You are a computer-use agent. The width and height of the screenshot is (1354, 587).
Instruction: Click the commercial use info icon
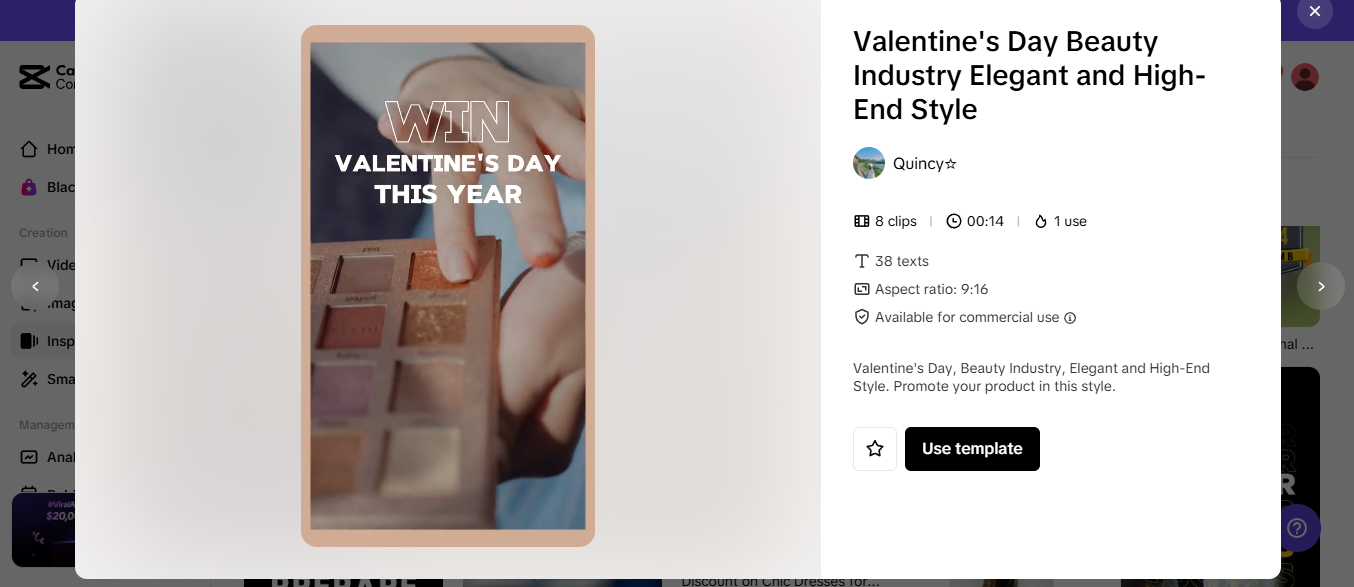[1070, 318]
